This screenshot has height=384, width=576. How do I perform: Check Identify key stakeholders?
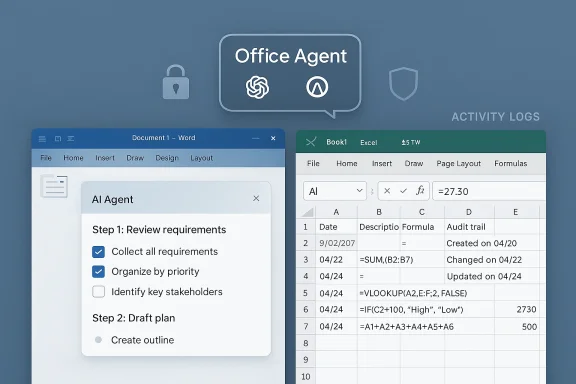pos(98,292)
